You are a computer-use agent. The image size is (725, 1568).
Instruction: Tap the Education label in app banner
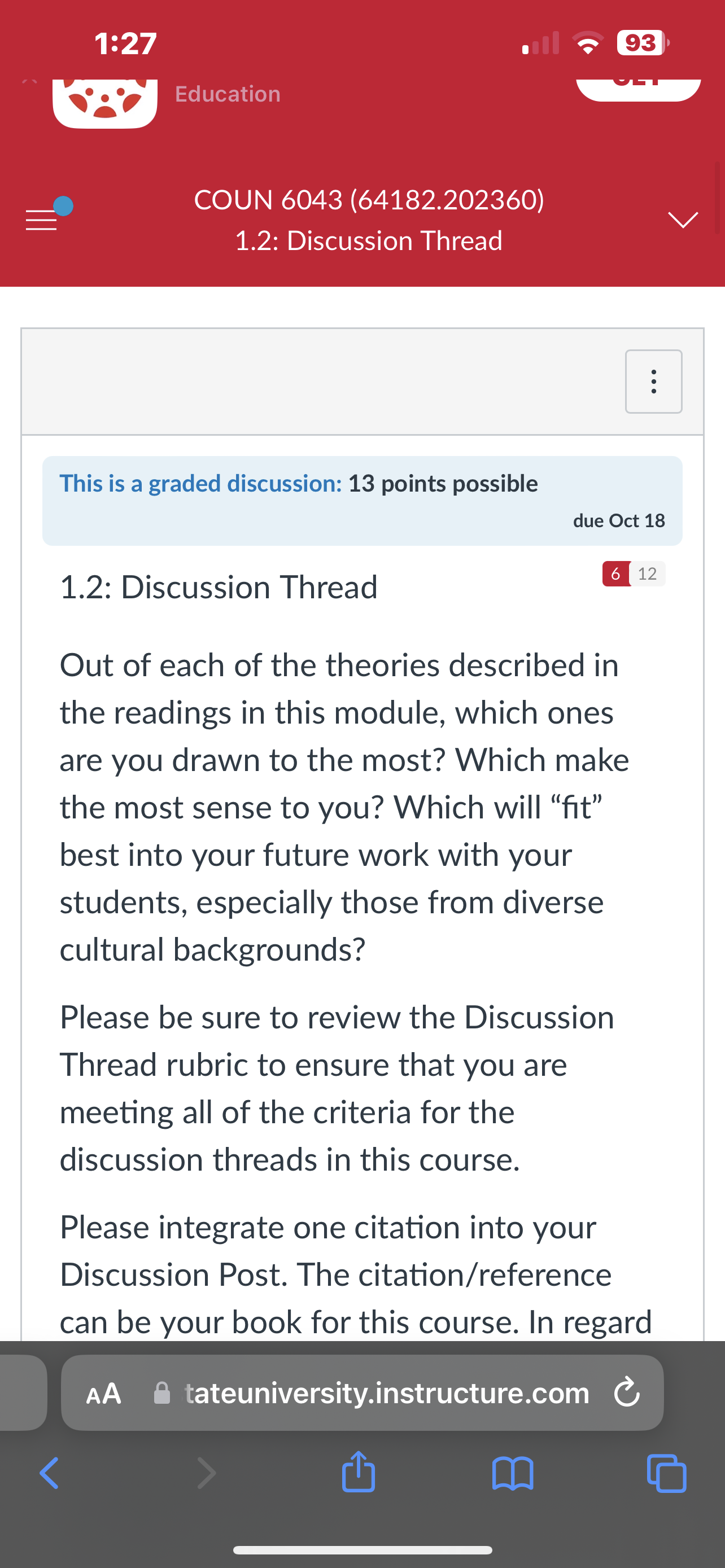click(228, 94)
